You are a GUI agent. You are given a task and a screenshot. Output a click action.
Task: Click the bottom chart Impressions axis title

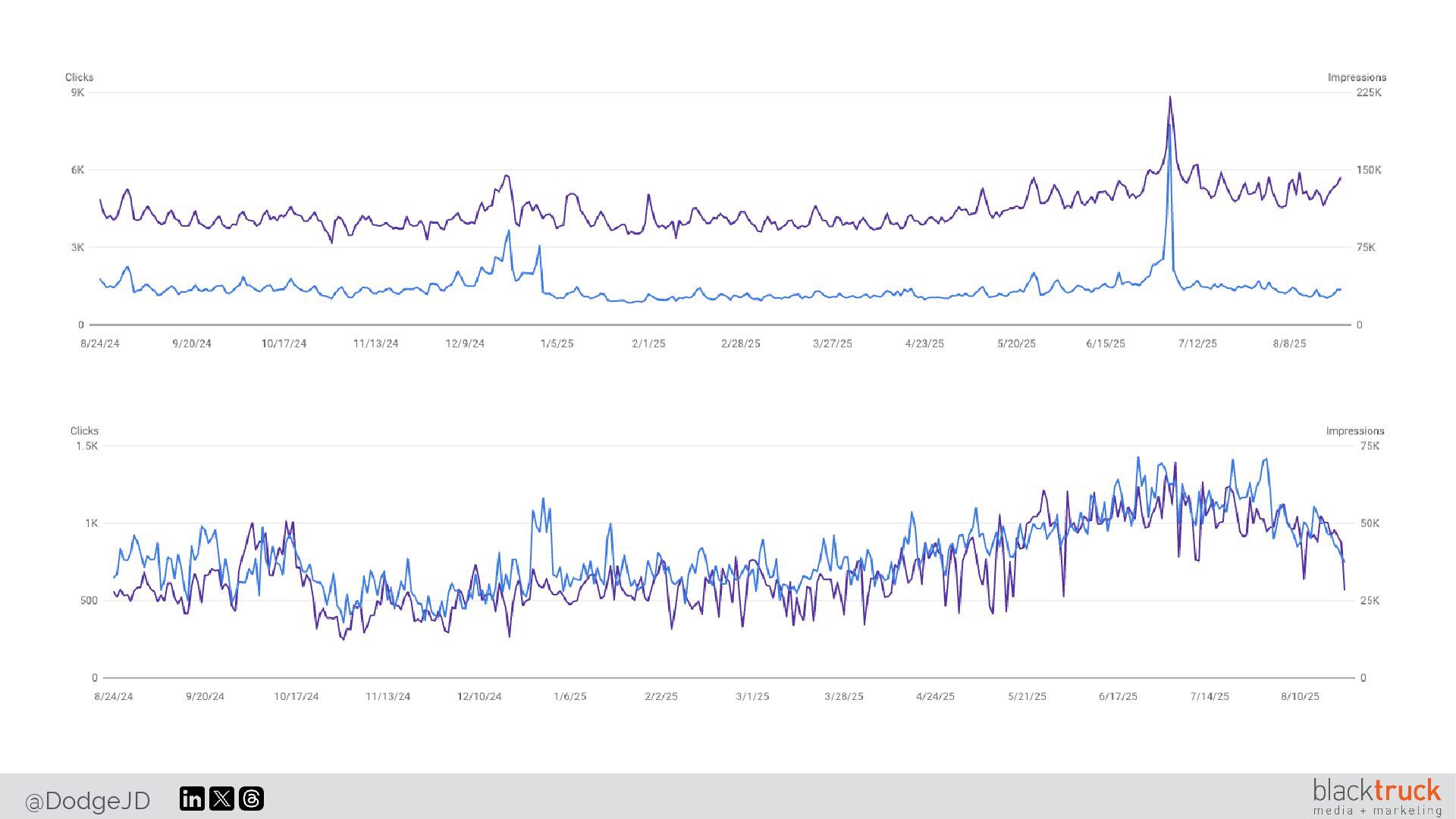coord(1354,431)
